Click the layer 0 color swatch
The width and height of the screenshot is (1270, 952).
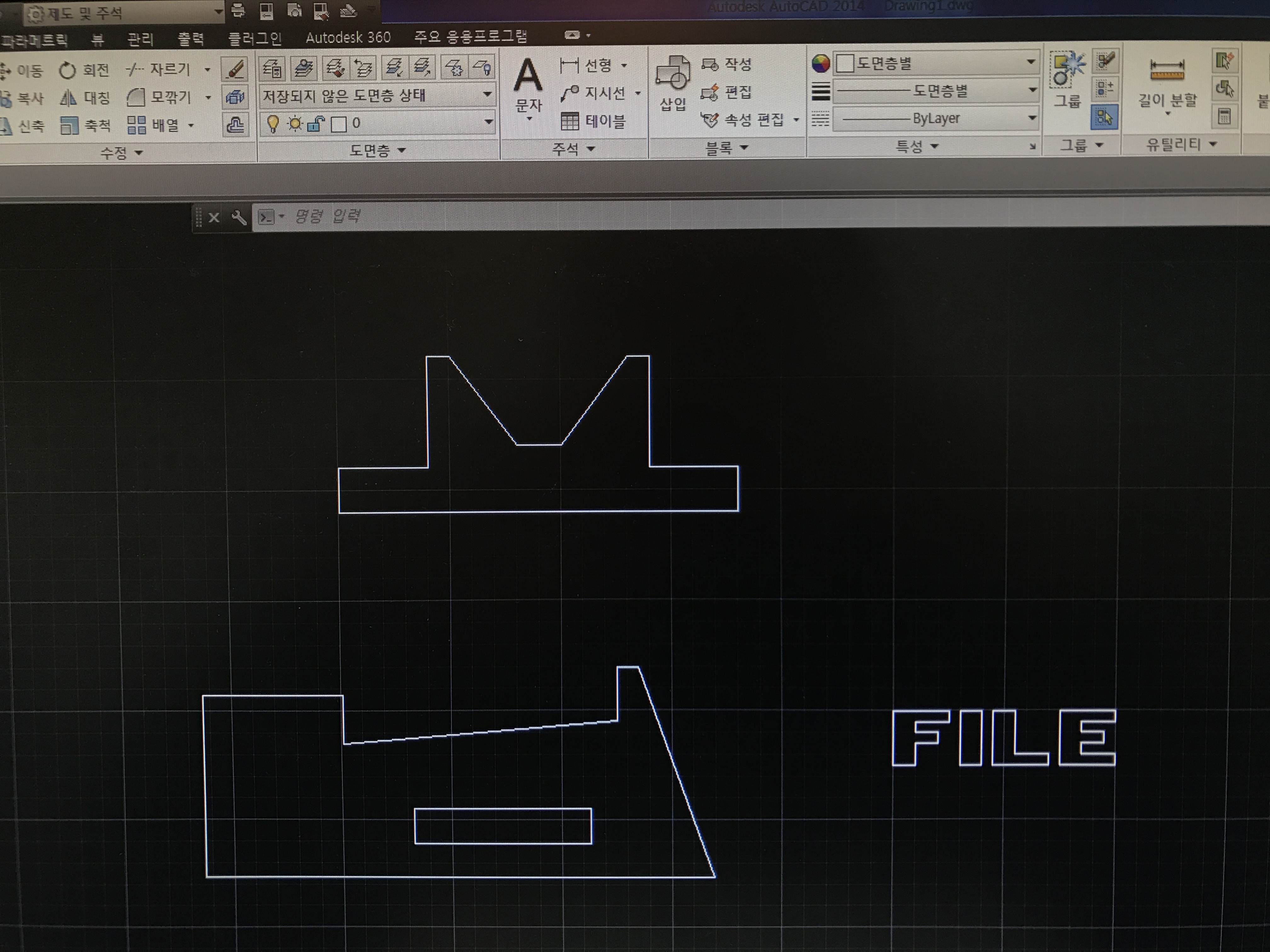(339, 123)
